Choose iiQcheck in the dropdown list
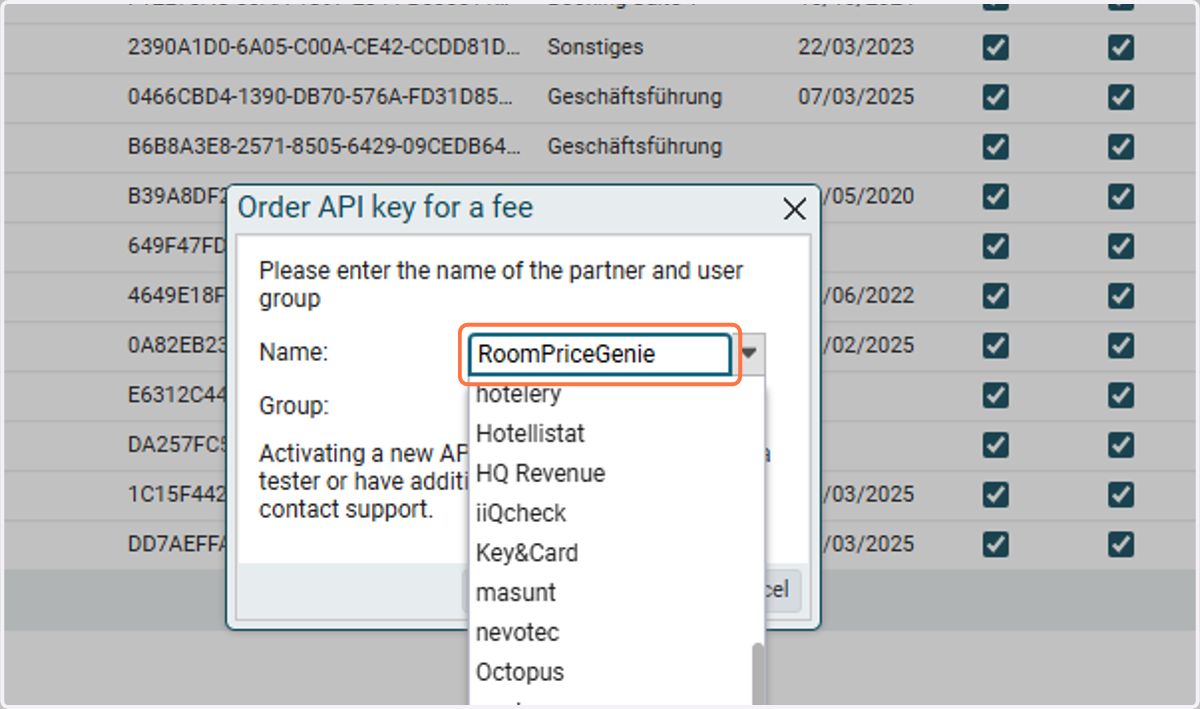 pos(521,513)
